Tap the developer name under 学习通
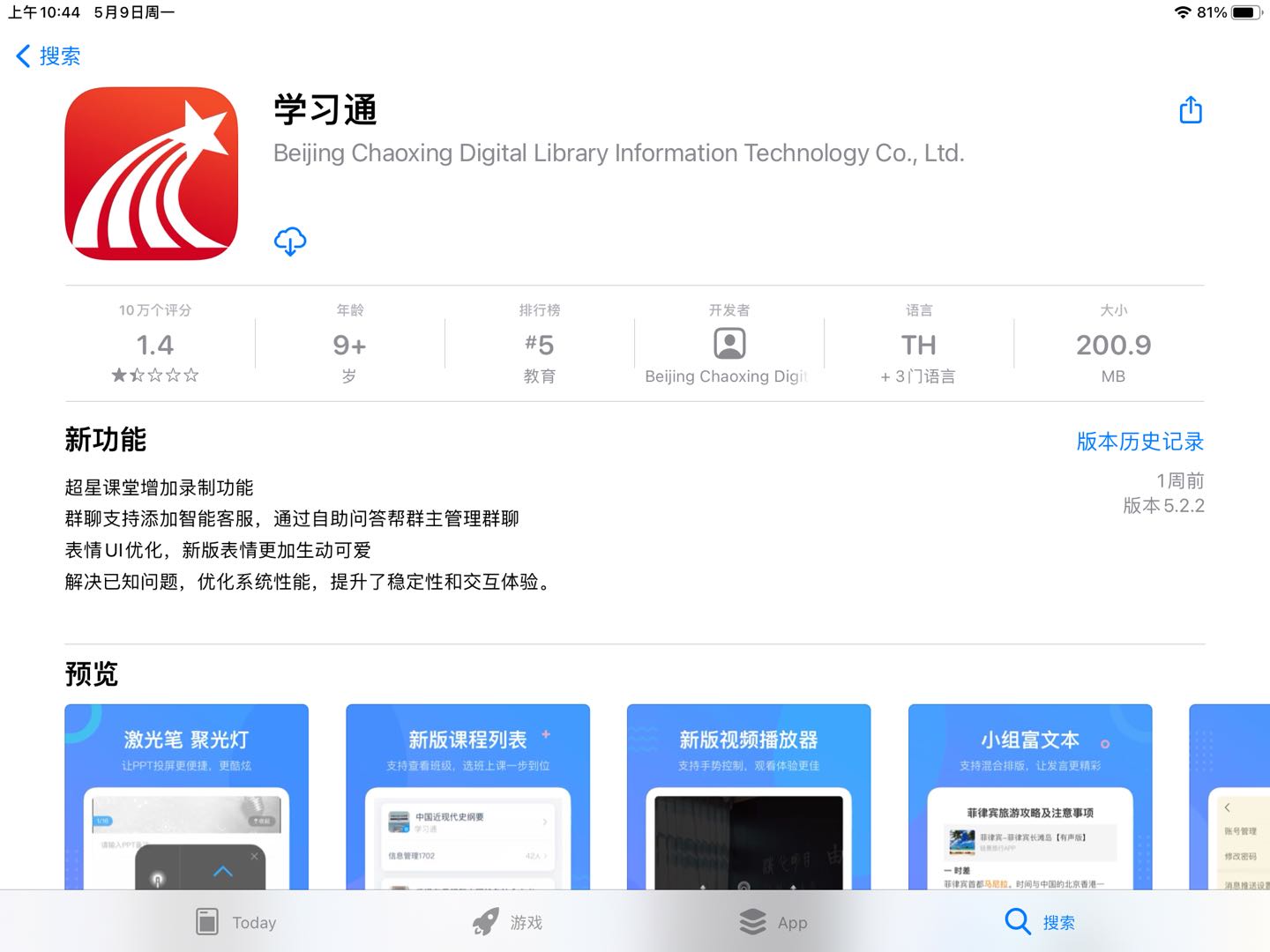The image size is (1270, 952). 619,153
